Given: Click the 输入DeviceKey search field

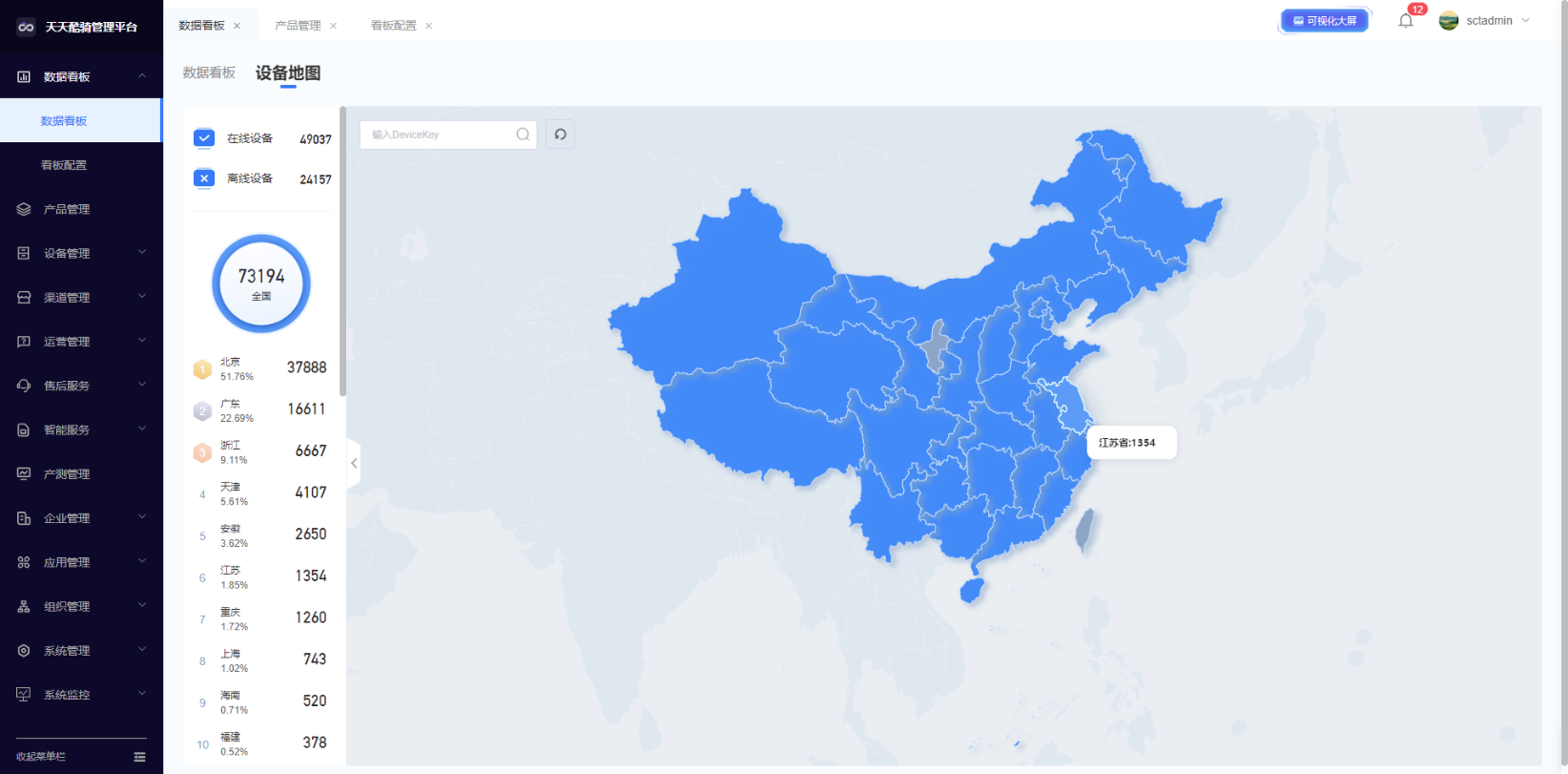Looking at the screenshot, I should (439, 135).
